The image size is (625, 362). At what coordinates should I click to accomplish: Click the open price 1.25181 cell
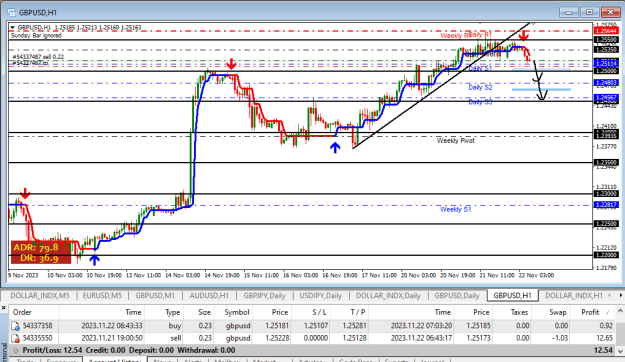[x=277, y=326]
